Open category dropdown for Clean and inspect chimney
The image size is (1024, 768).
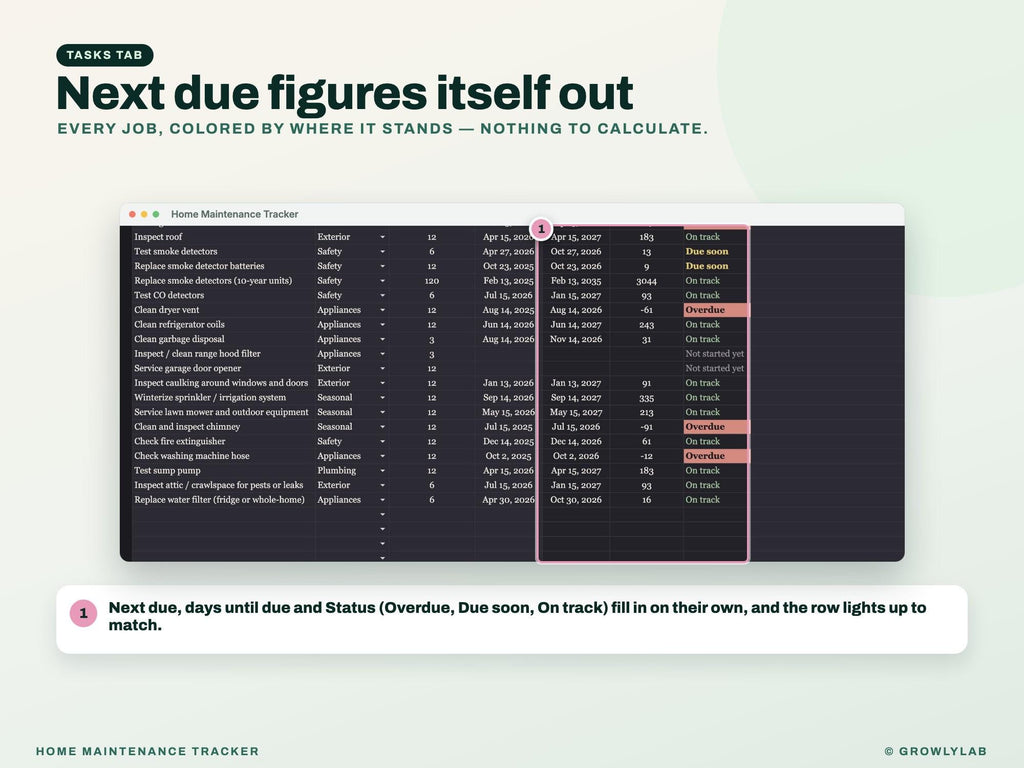click(383, 427)
